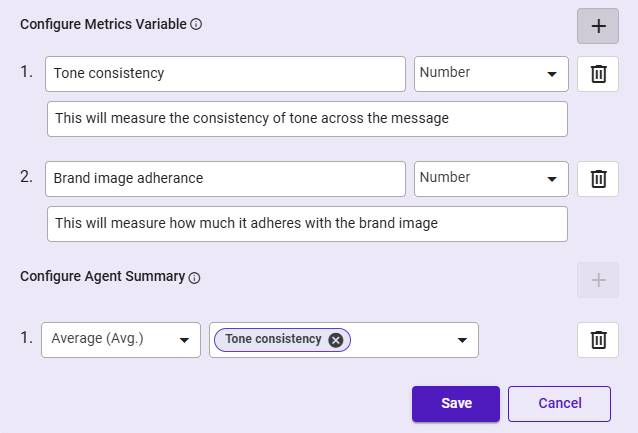Expand the summary metrics selector dropdown arrow

(x=462, y=340)
